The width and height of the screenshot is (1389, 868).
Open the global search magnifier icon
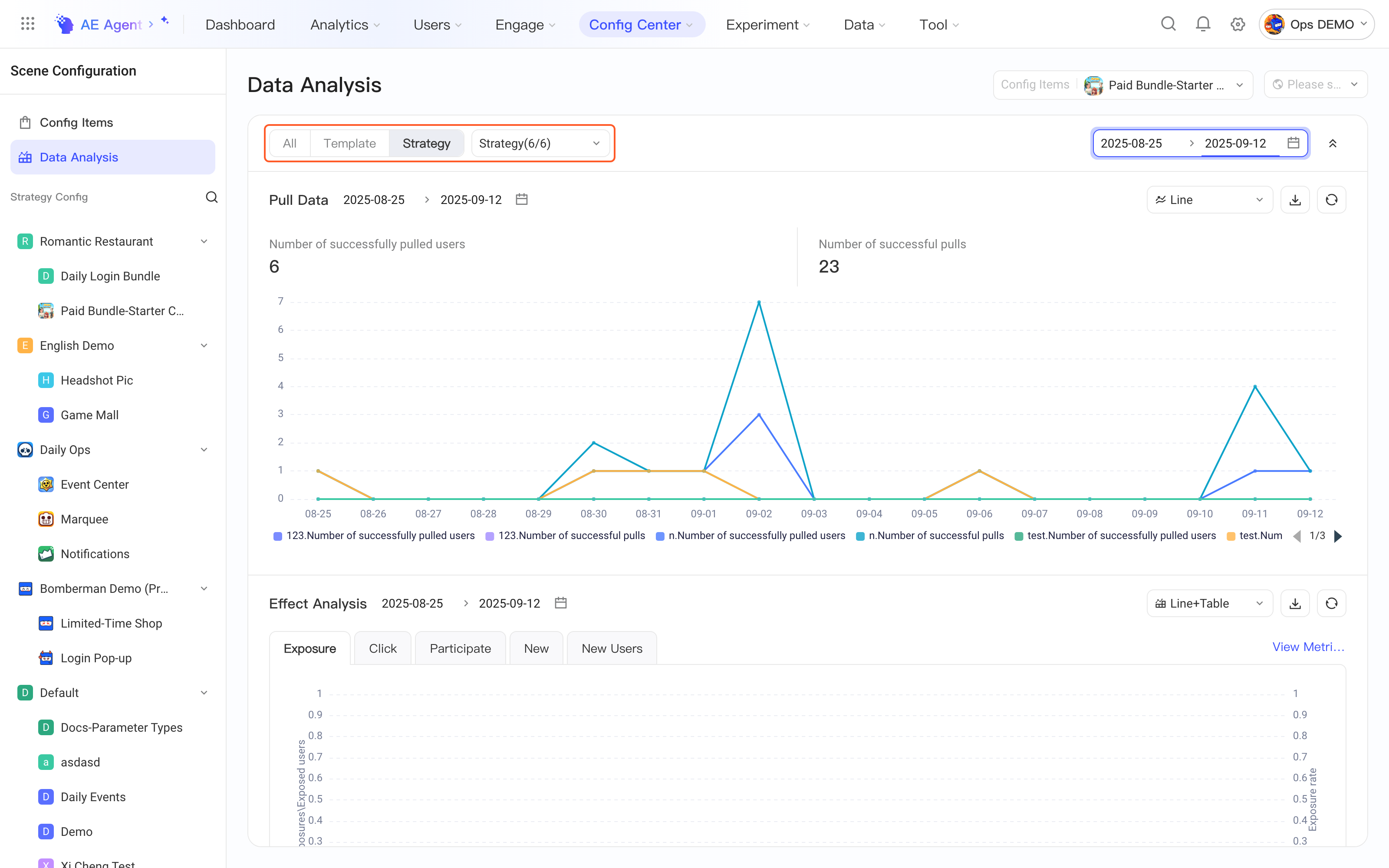1168,24
